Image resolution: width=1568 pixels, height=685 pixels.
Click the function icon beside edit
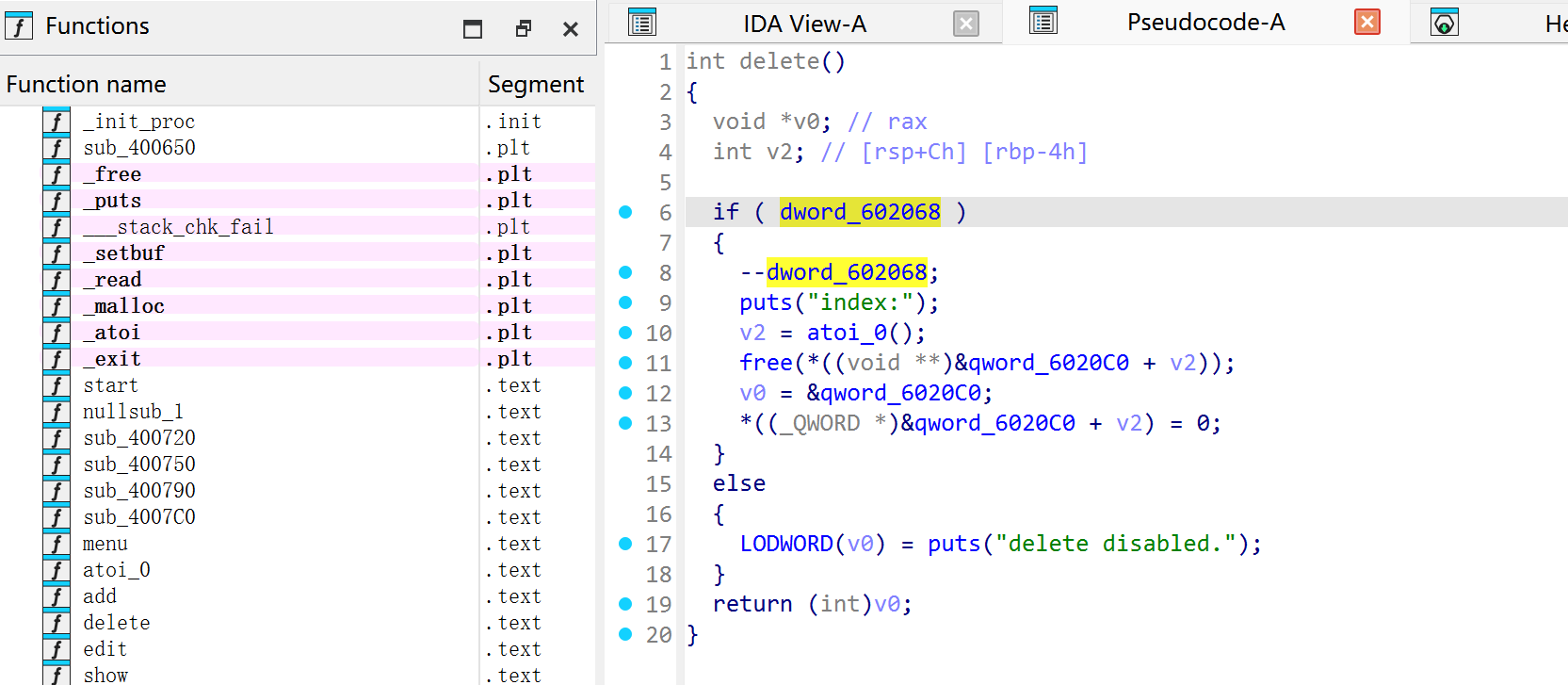point(57,649)
